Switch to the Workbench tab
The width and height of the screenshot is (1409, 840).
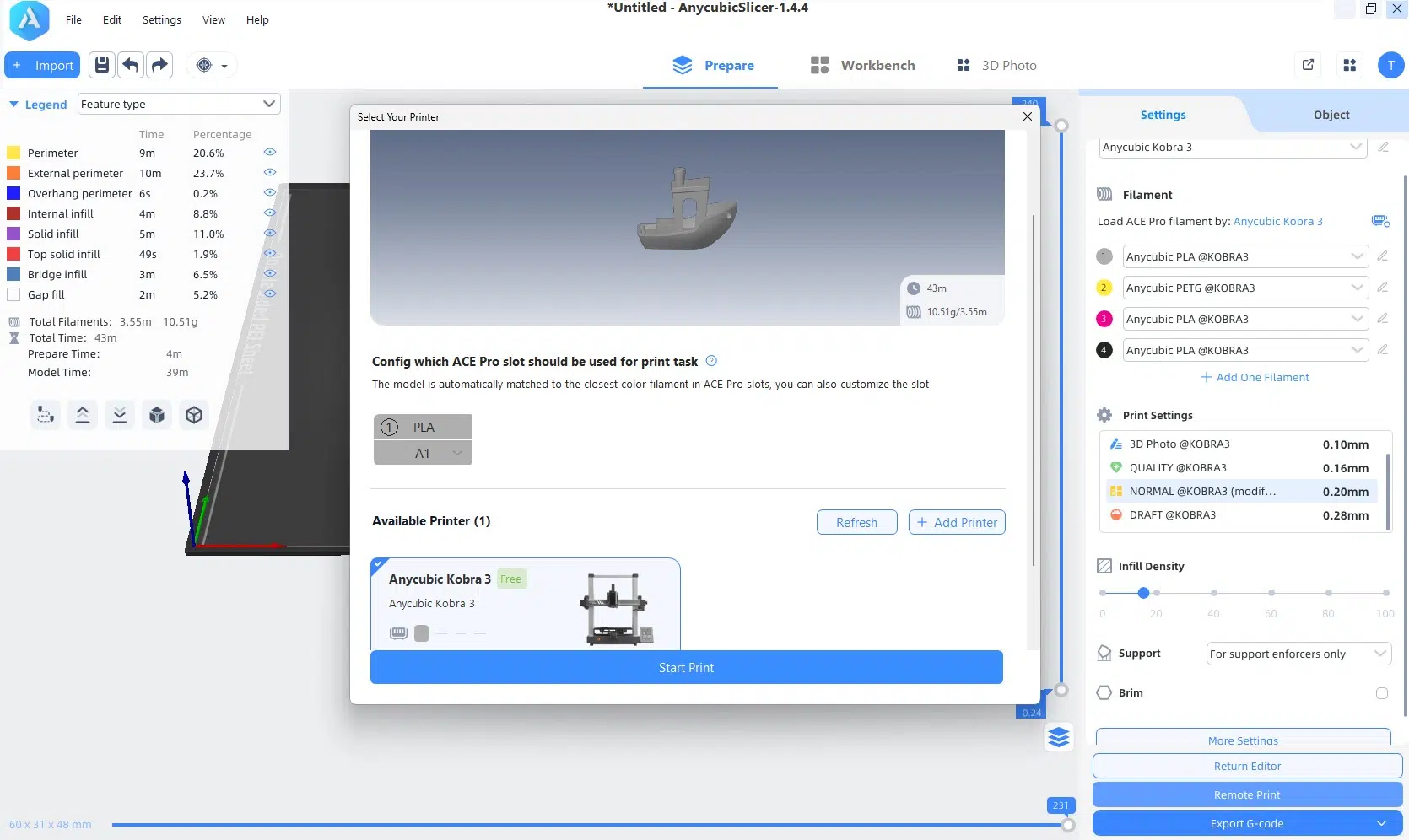[x=862, y=65]
